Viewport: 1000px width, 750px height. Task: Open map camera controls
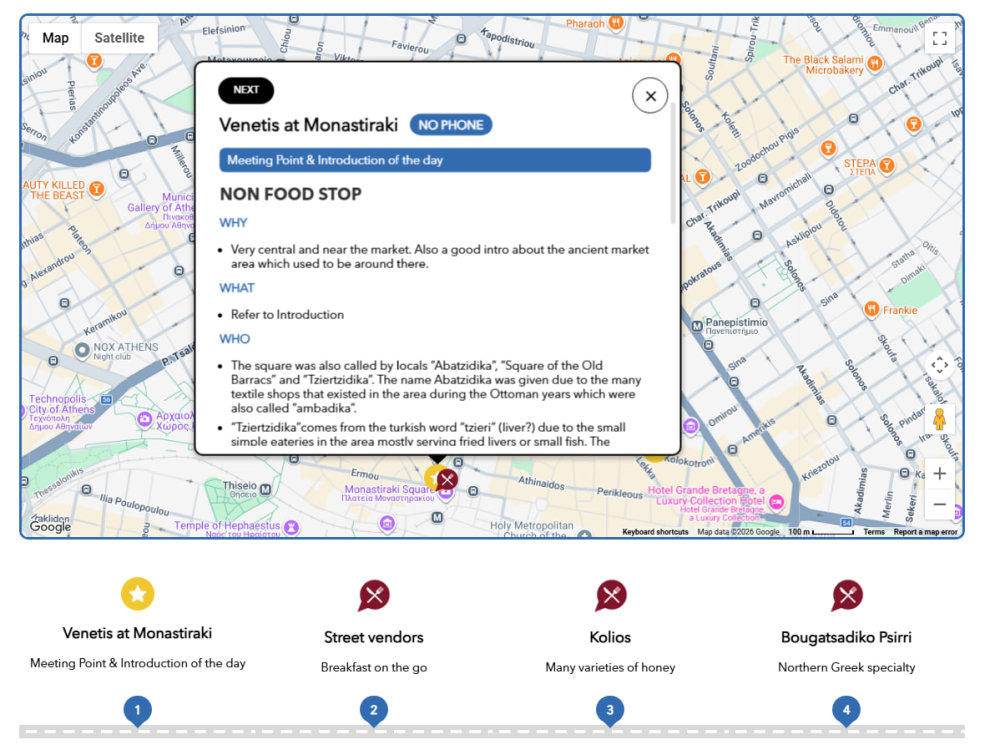[939, 365]
